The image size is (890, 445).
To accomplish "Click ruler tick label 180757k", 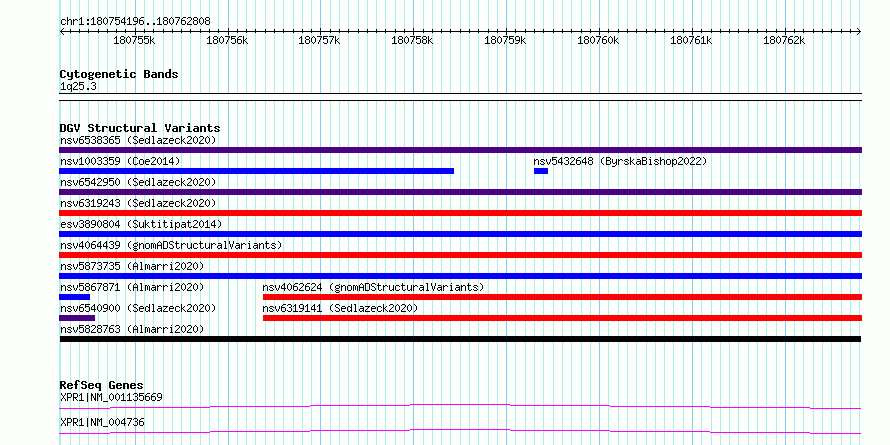I will point(320,40).
